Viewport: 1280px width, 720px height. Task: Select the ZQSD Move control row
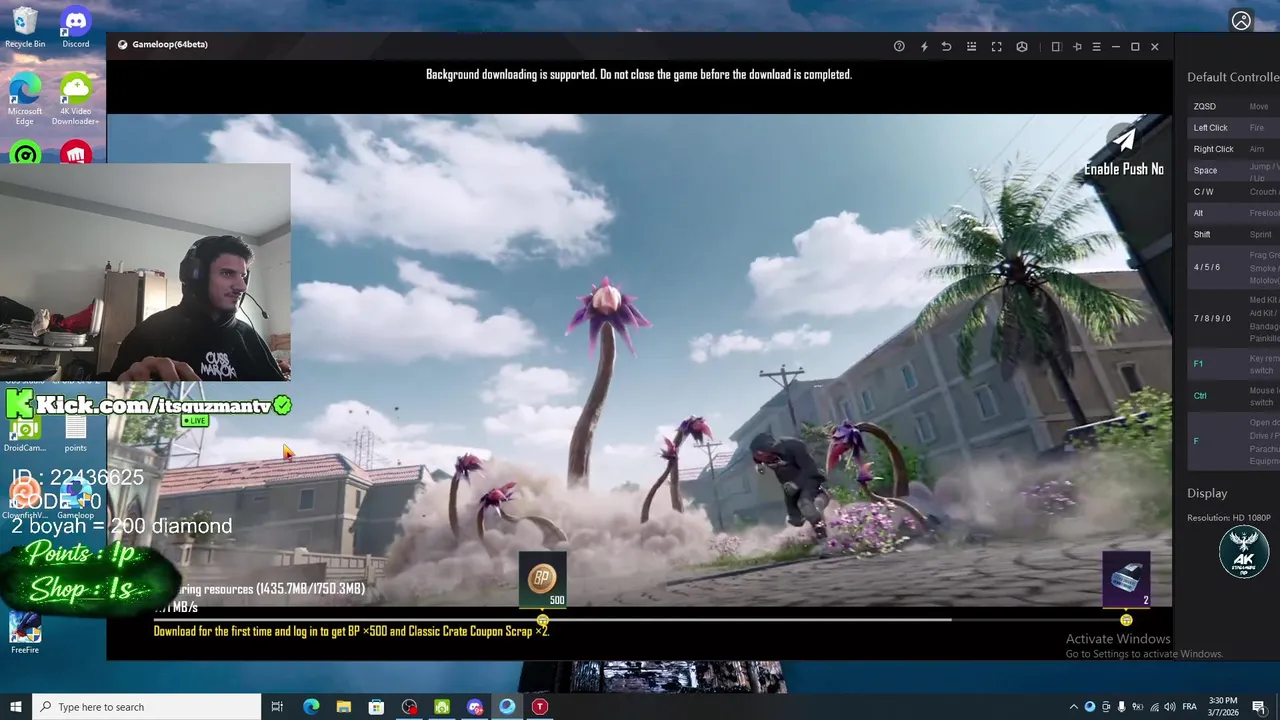pos(1234,106)
